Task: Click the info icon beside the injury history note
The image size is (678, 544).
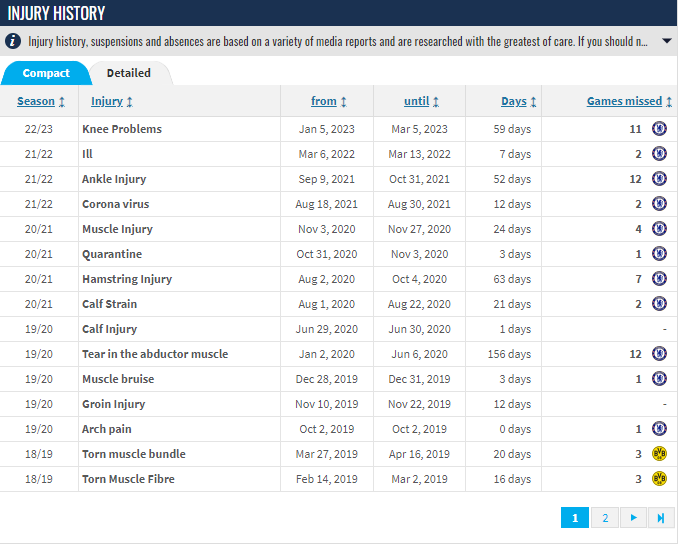Action: coord(13,42)
